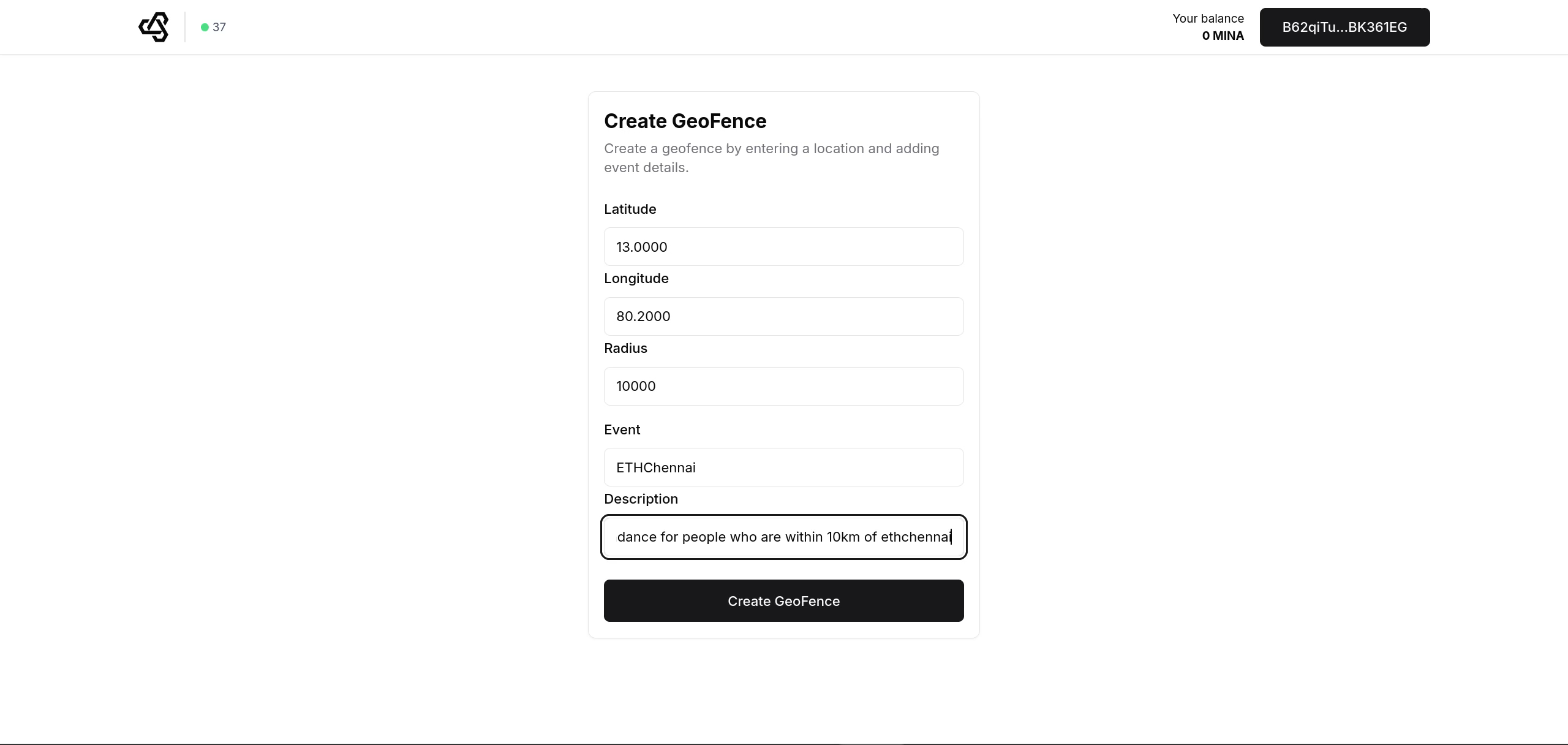Click the vertical divider beside the logo
This screenshot has height=745, width=1568.
click(184, 27)
